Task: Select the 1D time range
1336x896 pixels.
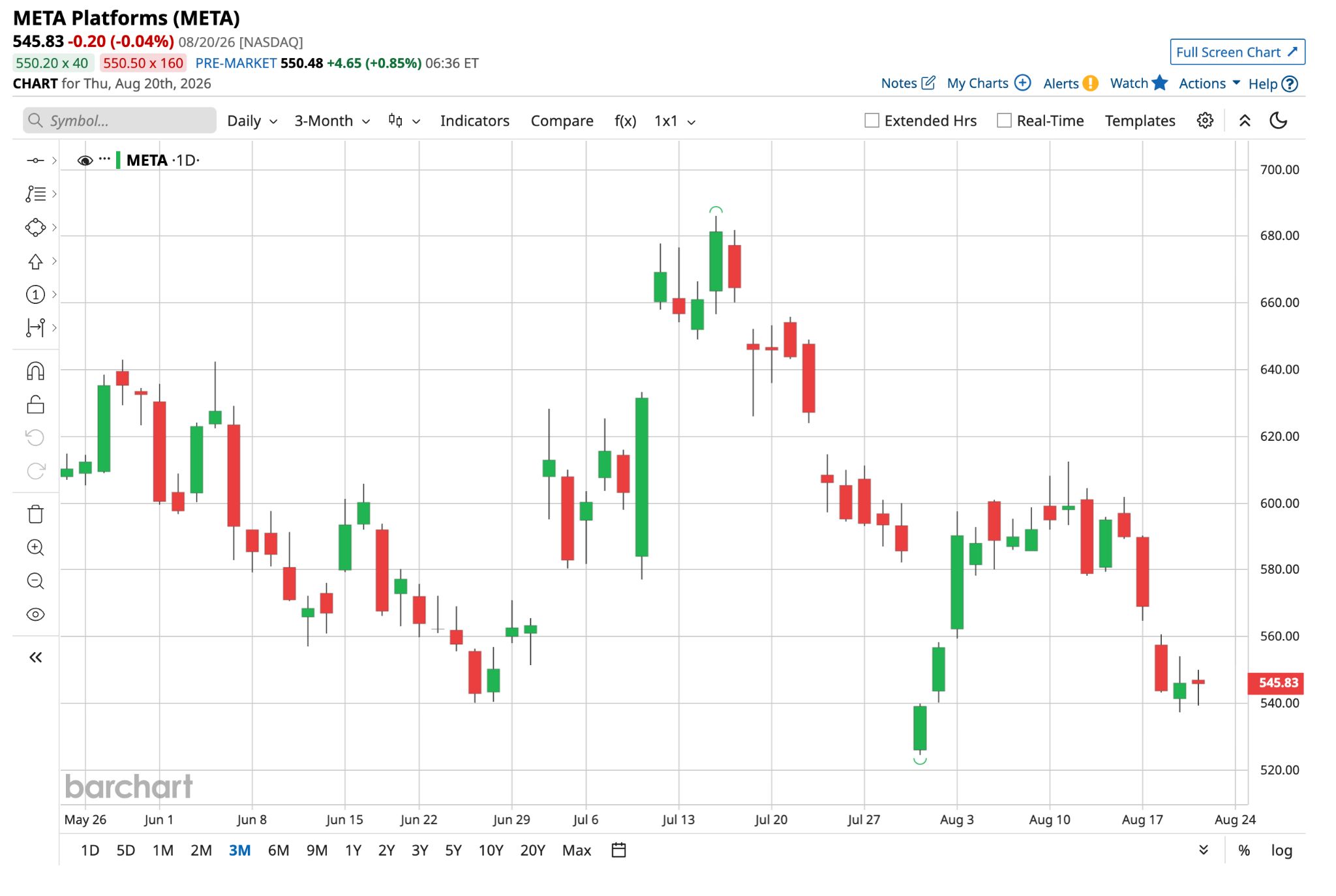Action: (90, 850)
